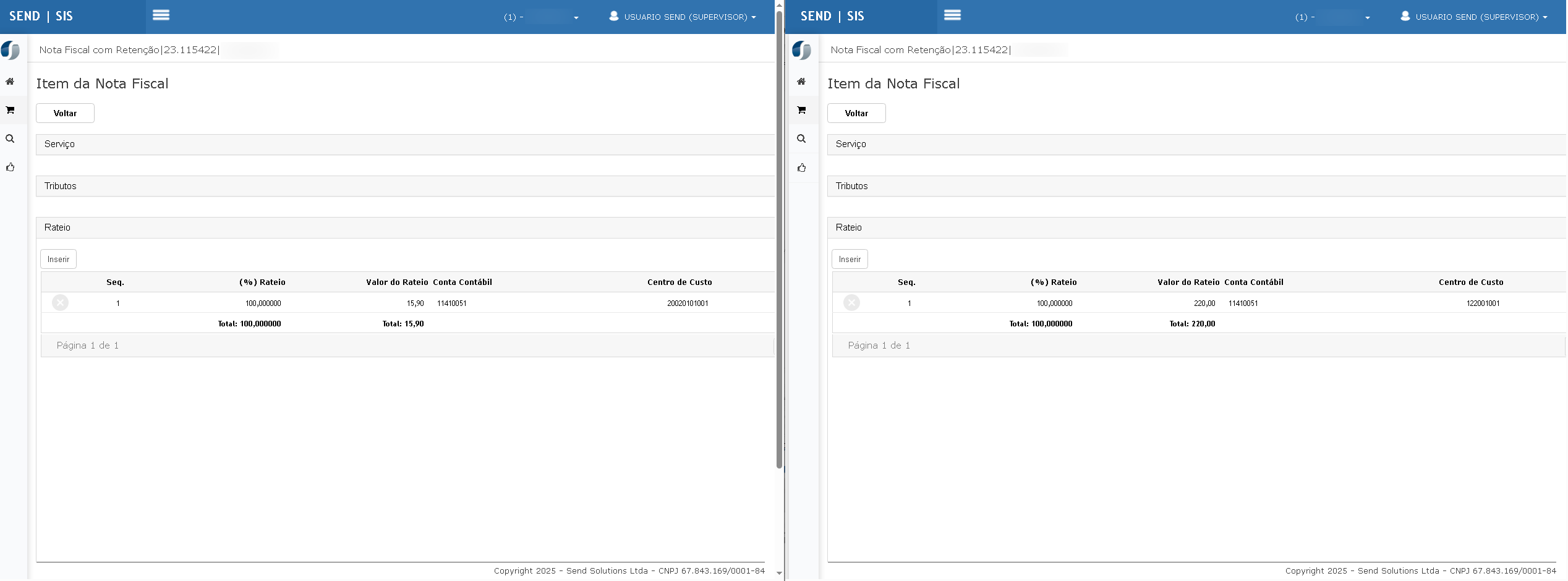The image size is (1568, 581).
Task: Click SEND | SIS brand link in left window
Action: [x=41, y=16]
